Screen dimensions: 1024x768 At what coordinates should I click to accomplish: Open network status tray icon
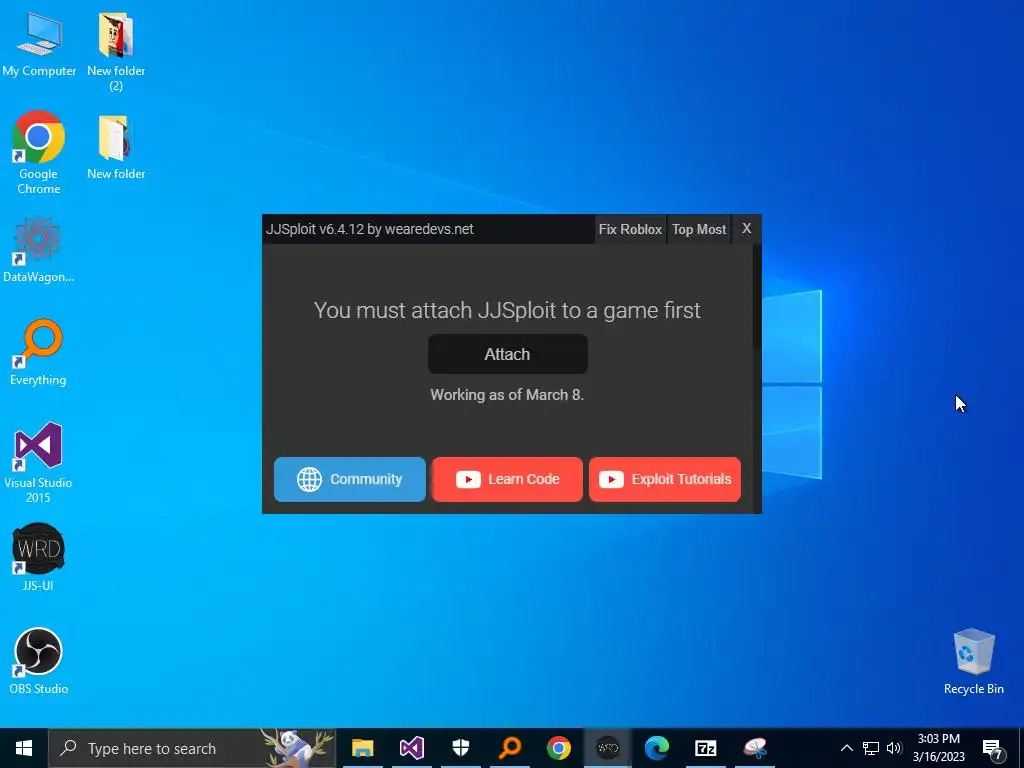click(x=871, y=748)
